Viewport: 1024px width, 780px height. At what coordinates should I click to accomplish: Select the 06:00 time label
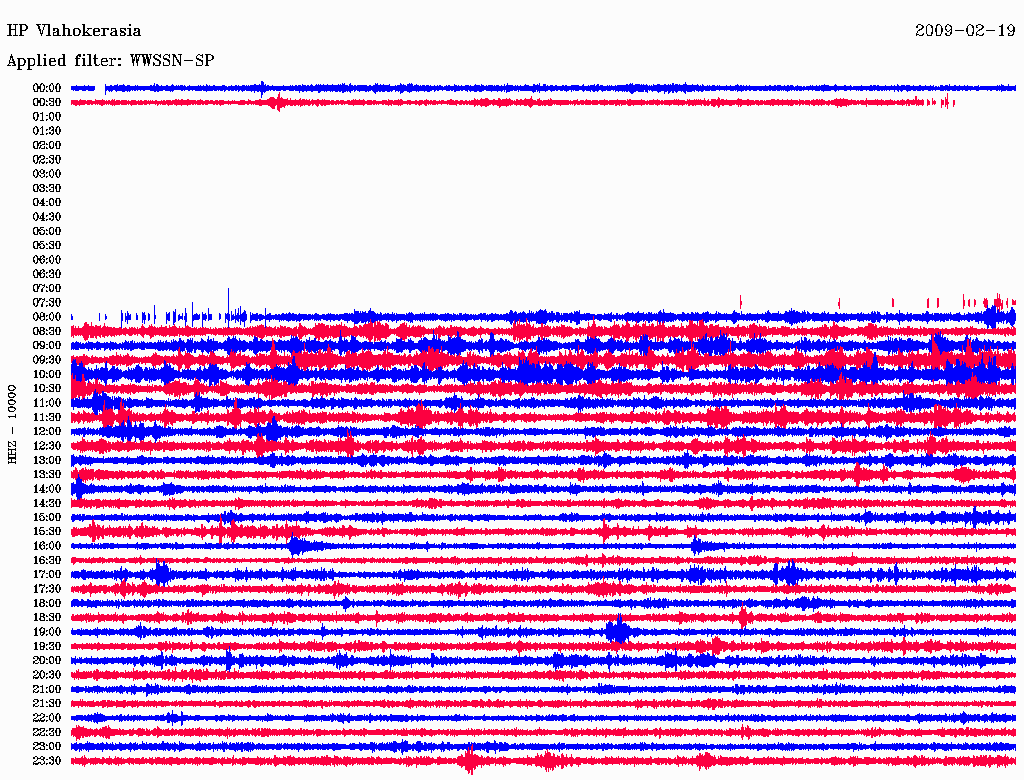point(46,260)
